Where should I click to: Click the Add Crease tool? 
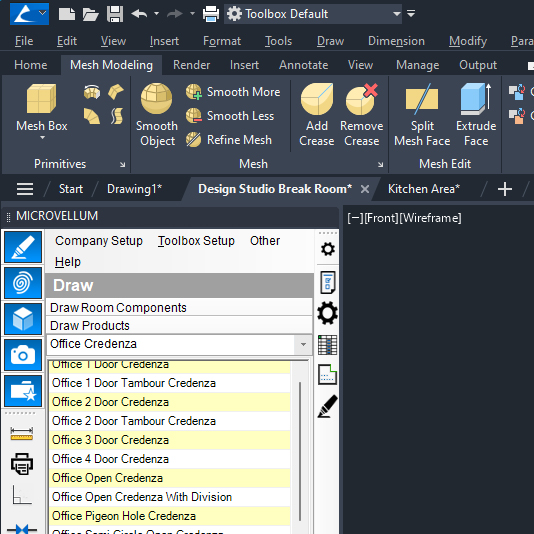point(317,114)
